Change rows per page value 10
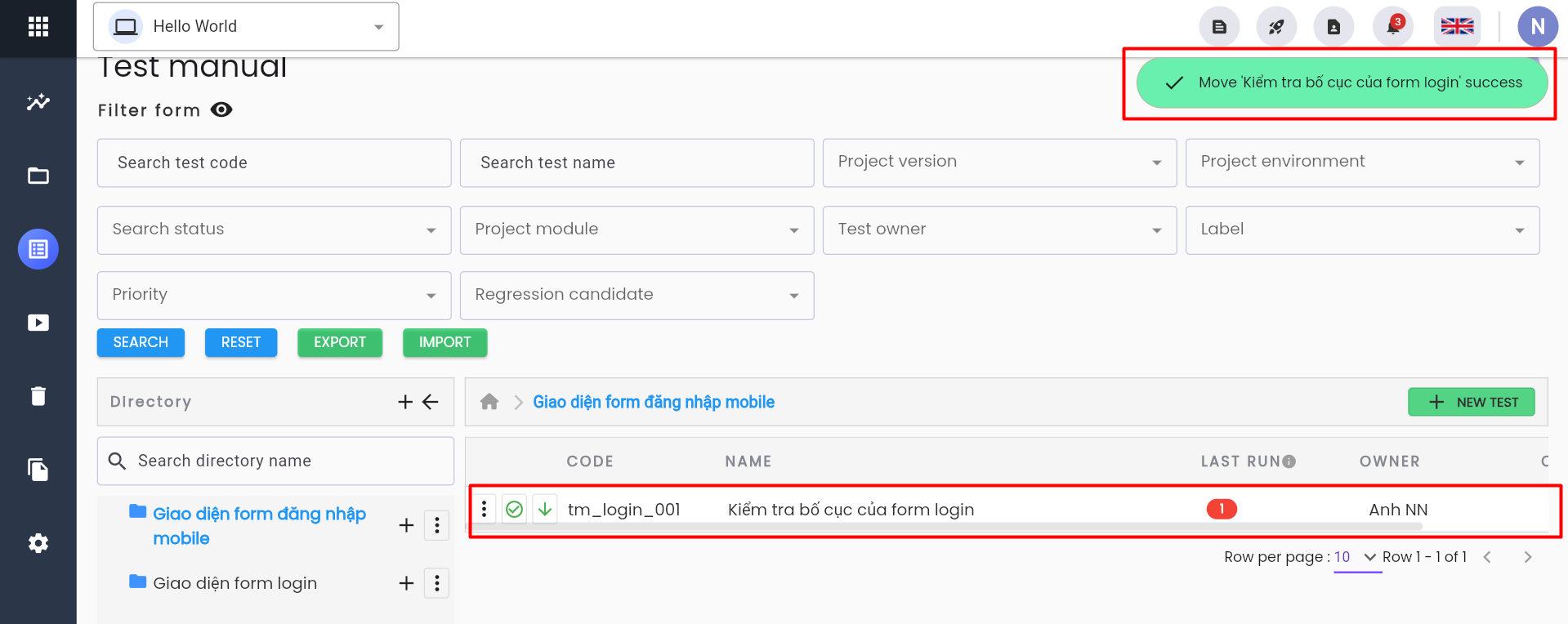This screenshot has width=1568, height=624. (1357, 557)
